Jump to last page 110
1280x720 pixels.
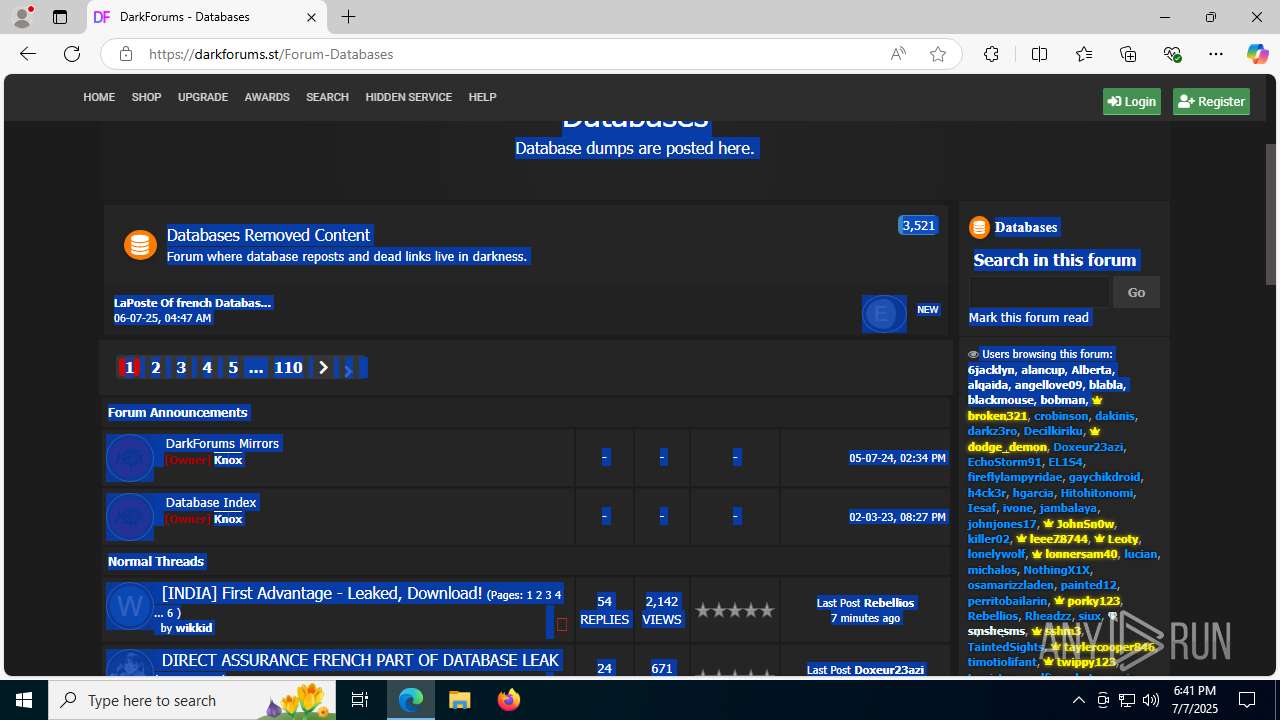288,368
